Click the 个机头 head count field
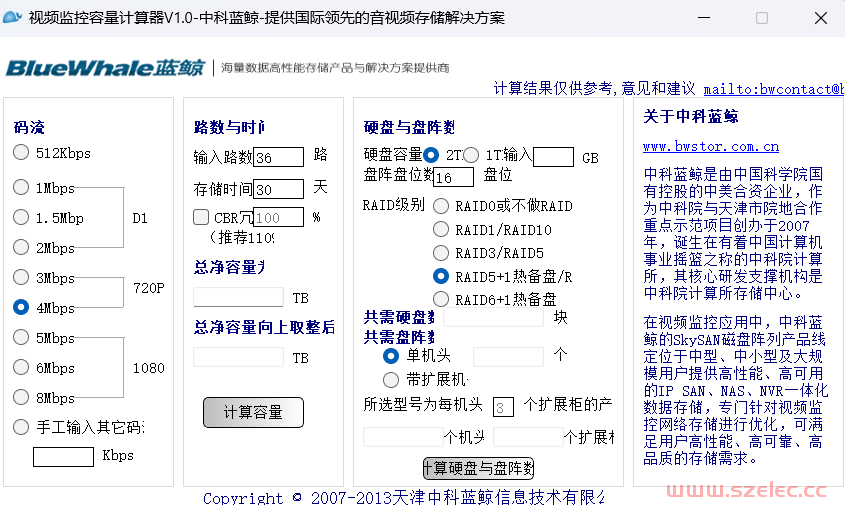The height and width of the screenshot is (517, 845). point(403,437)
